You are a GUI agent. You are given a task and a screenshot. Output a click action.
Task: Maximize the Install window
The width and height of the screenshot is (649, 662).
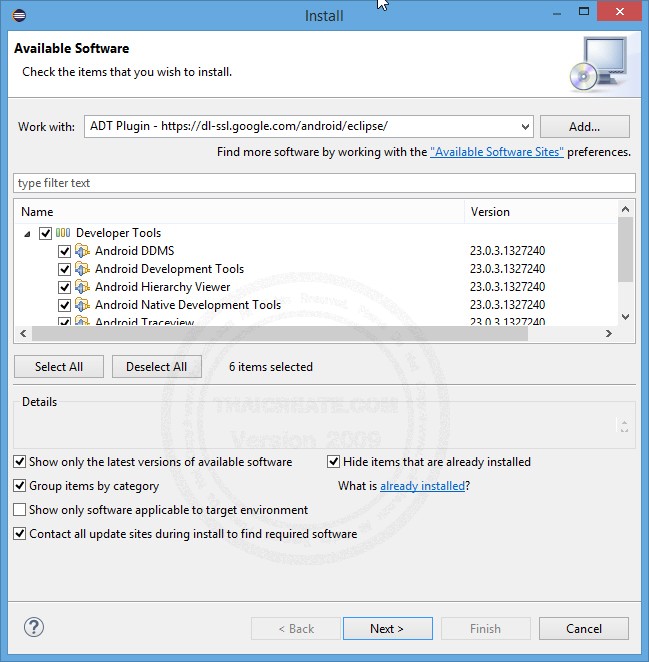(x=584, y=11)
